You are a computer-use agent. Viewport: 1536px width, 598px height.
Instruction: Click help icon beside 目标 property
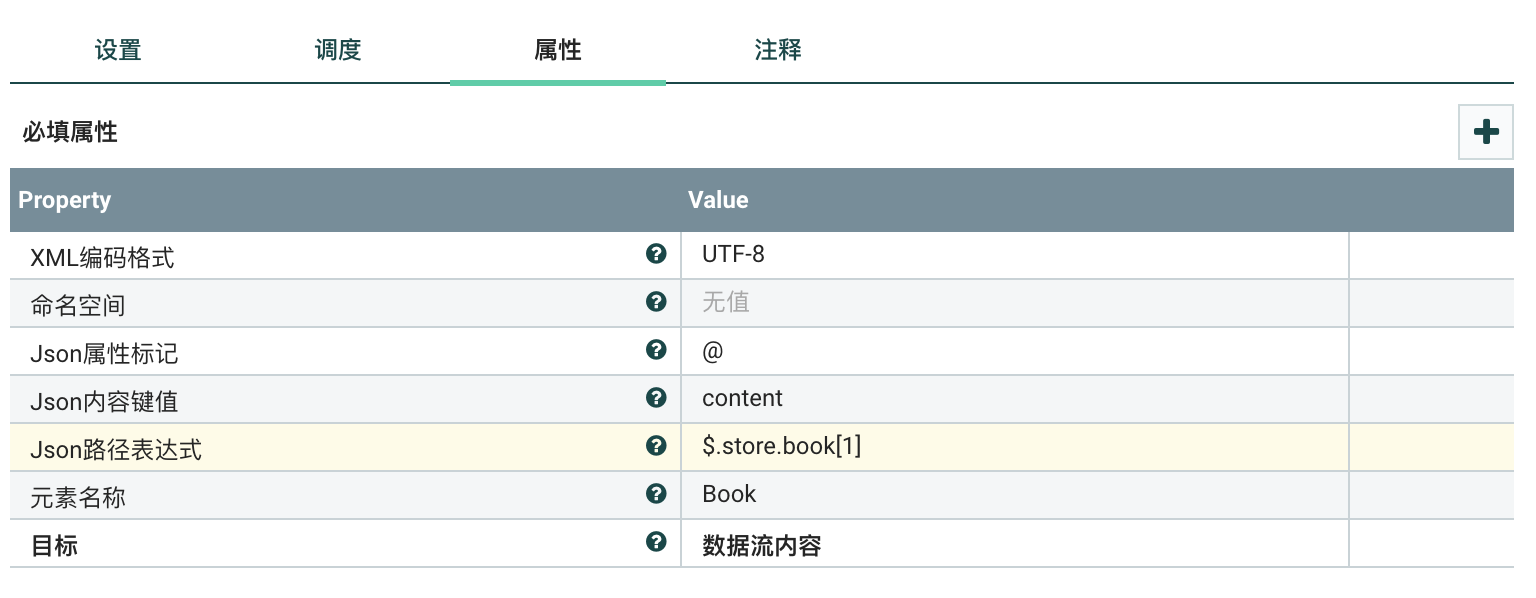click(656, 542)
